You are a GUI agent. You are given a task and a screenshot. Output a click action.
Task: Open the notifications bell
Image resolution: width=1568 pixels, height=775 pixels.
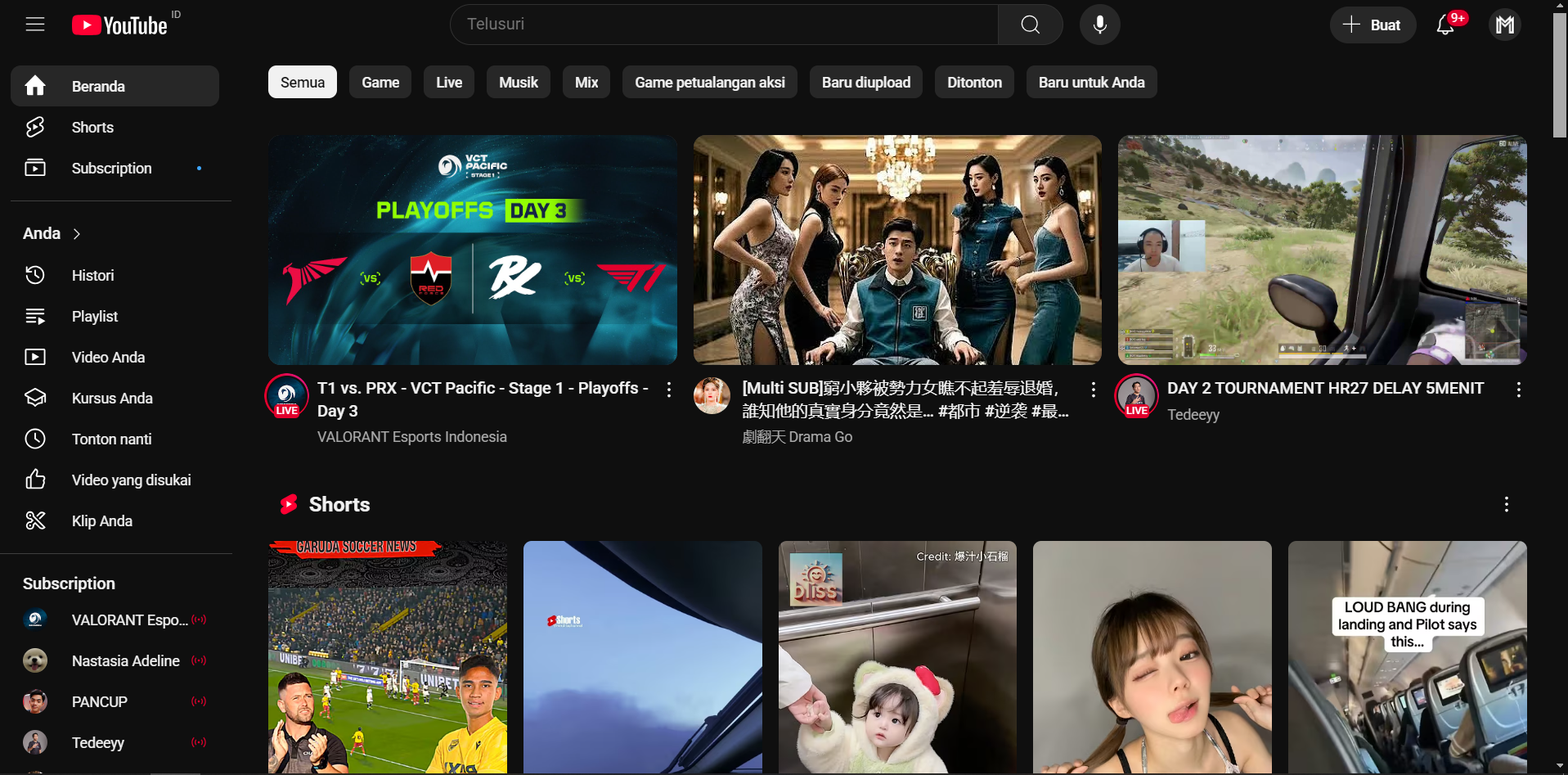(x=1446, y=25)
